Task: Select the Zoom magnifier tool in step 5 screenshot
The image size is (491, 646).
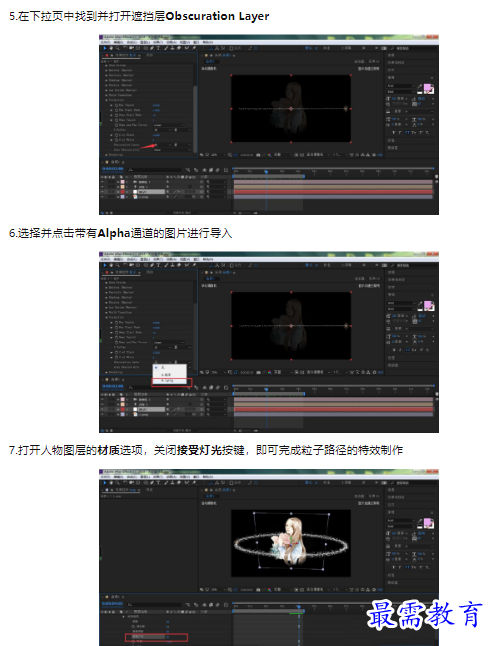Action: pyautogui.click(x=117, y=48)
